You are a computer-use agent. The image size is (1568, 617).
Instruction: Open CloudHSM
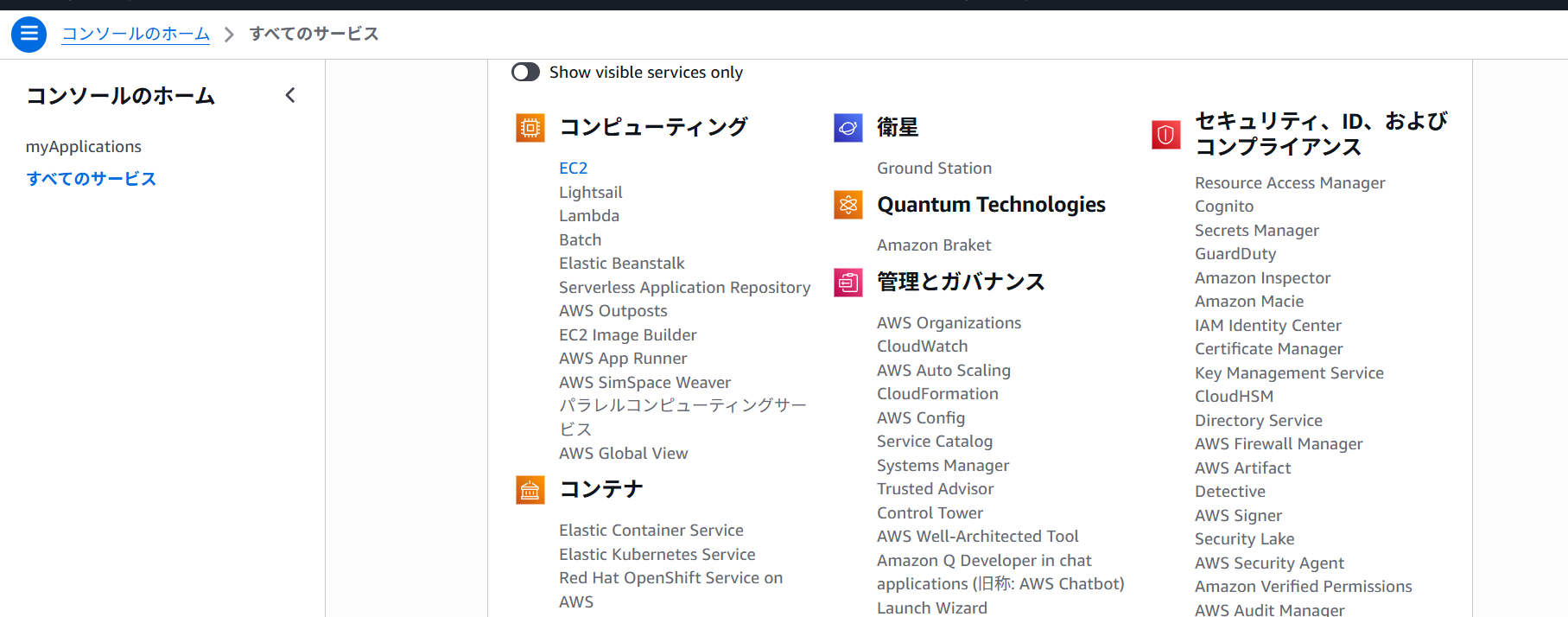(x=1235, y=397)
